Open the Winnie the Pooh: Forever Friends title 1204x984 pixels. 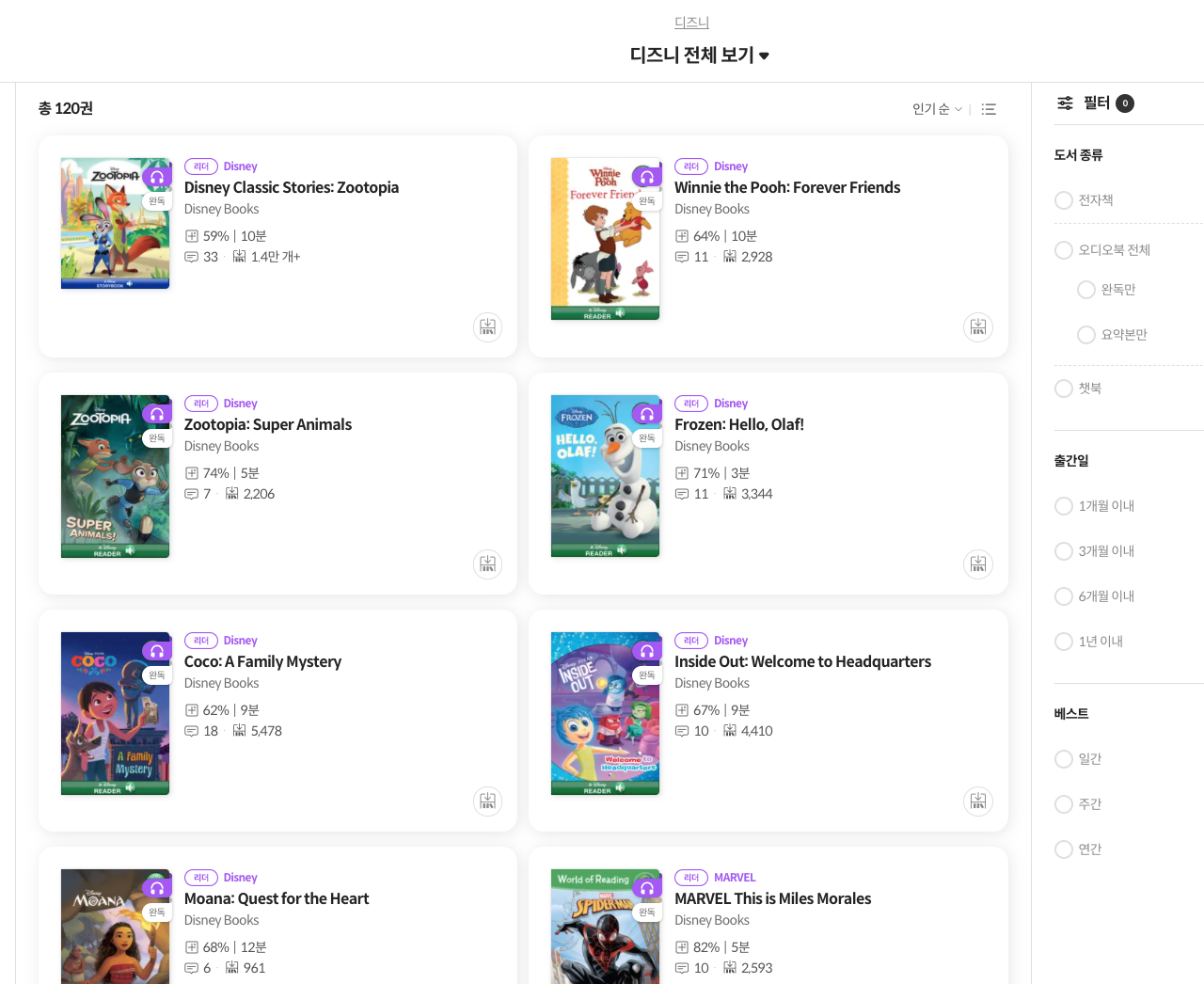coord(787,187)
